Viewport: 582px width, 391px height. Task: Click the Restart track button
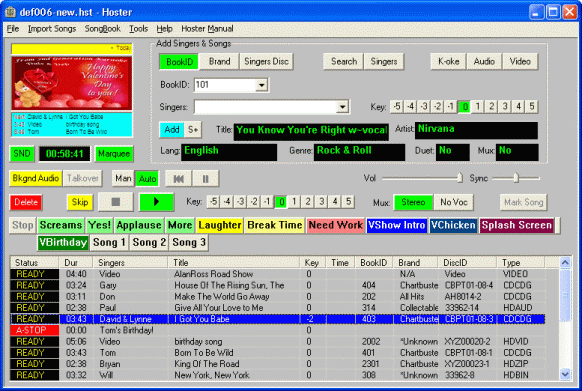coord(179,179)
